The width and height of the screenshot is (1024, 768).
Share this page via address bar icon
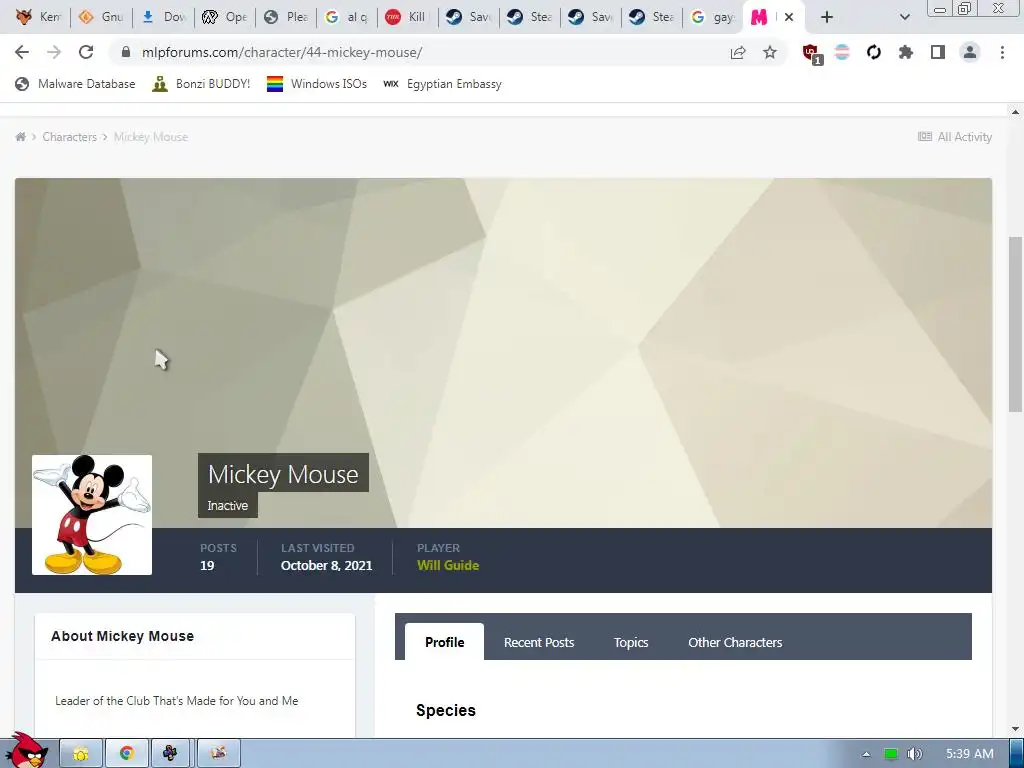coord(738,52)
